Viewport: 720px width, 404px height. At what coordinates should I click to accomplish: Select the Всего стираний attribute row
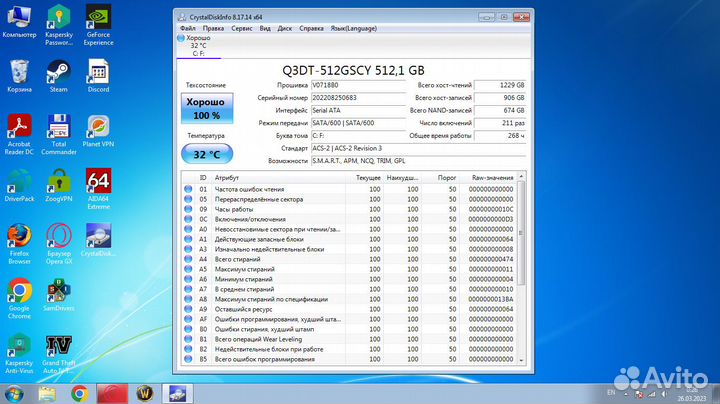[x=349, y=259]
